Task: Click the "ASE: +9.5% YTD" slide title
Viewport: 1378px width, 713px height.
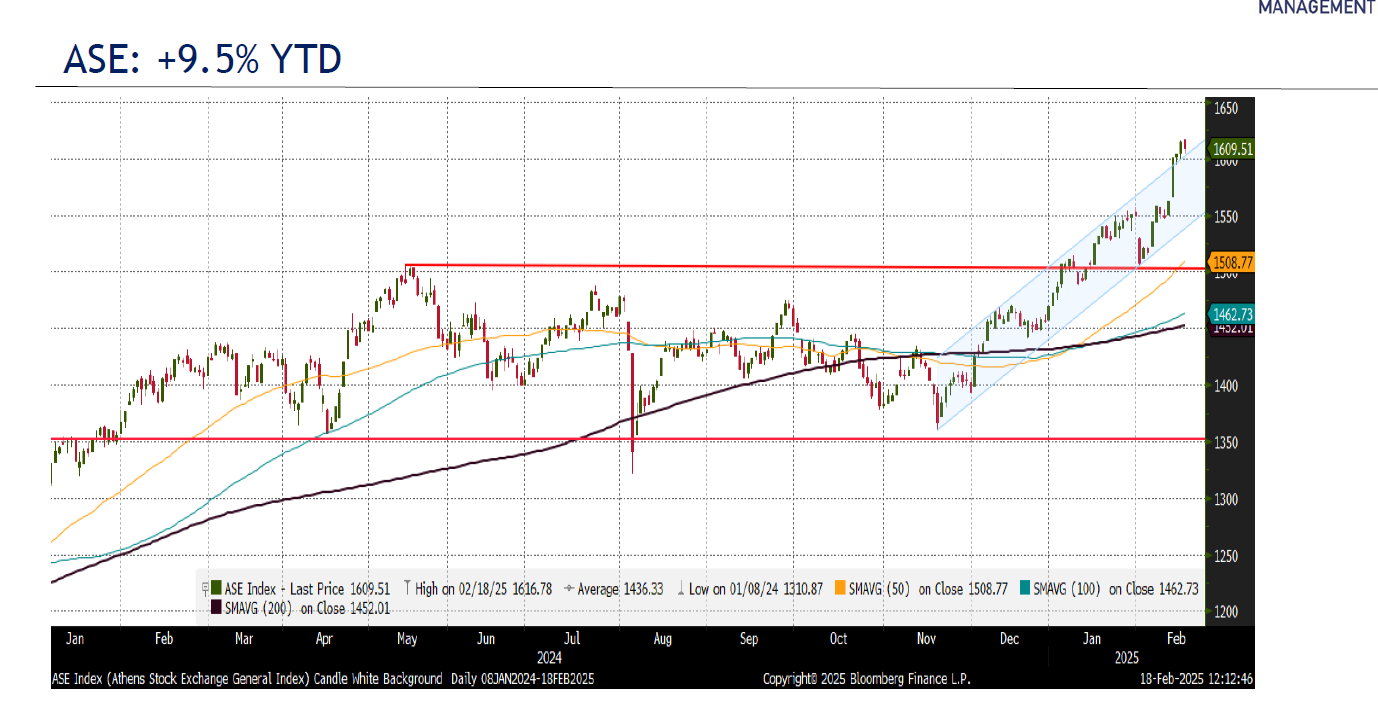Action: click(202, 60)
